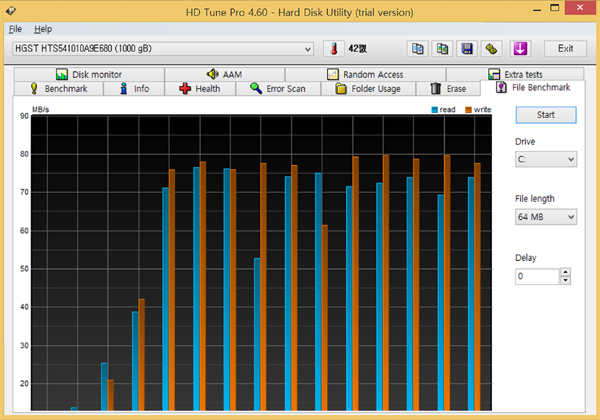
Task: Open the Random Access tab
Action: 365,74
